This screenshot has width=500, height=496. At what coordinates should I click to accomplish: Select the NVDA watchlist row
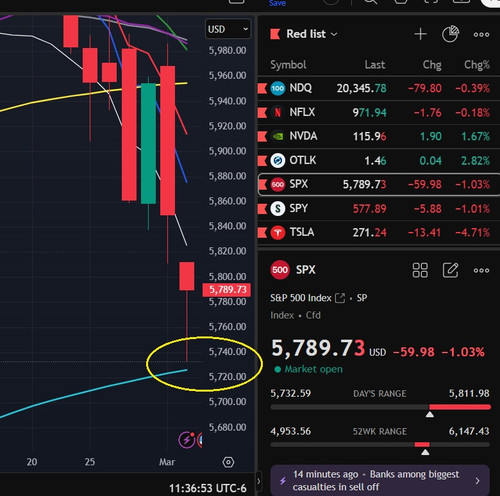tap(379, 136)
